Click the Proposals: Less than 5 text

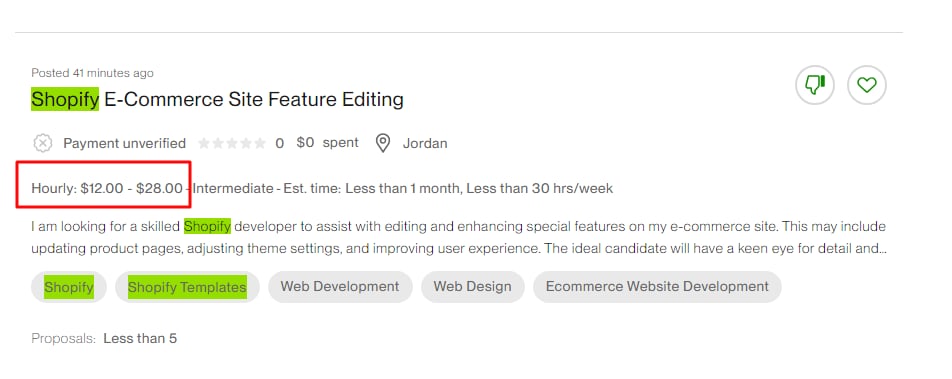coord(104,338)
